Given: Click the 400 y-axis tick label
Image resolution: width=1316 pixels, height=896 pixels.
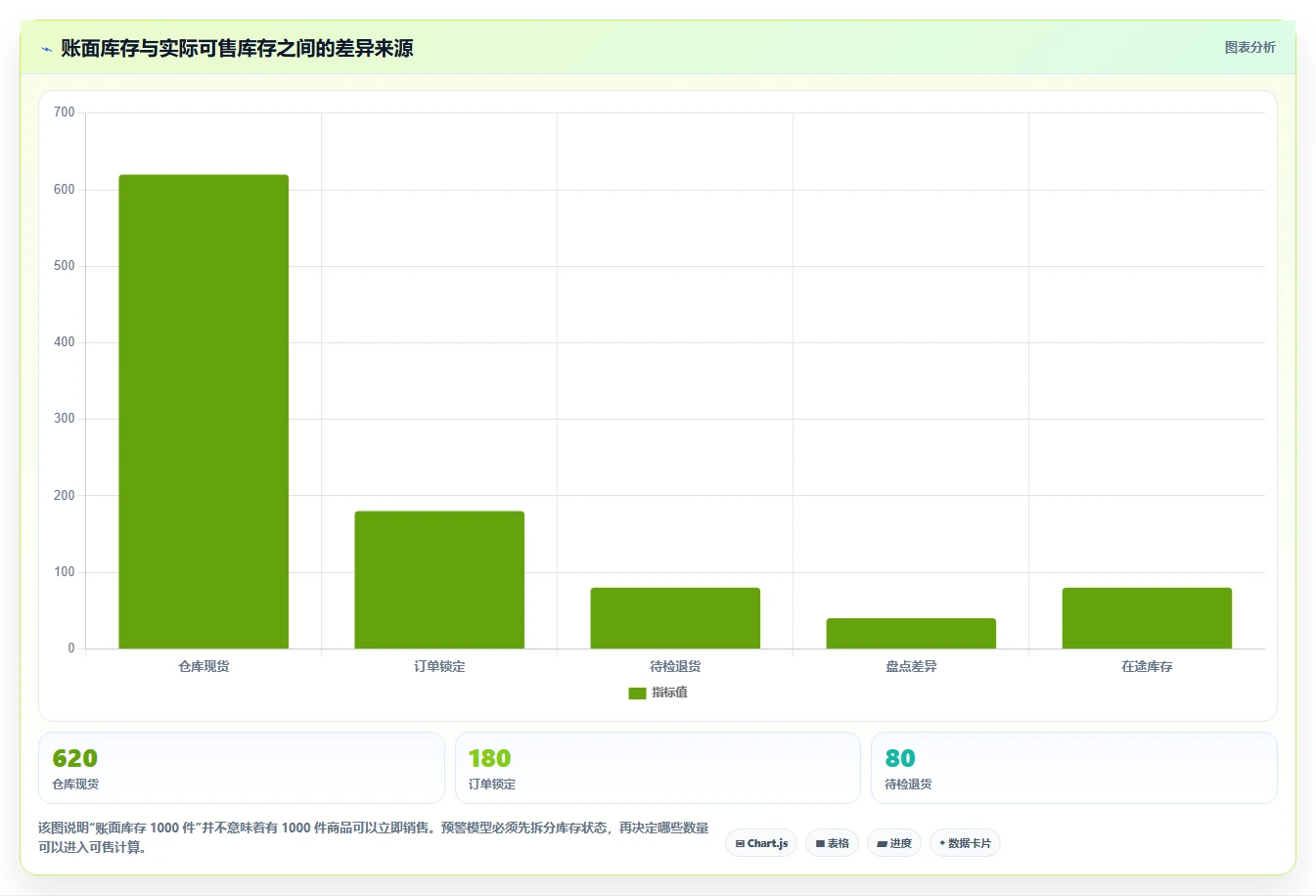Looking at the screenshot, I should [x=65, y=342].
